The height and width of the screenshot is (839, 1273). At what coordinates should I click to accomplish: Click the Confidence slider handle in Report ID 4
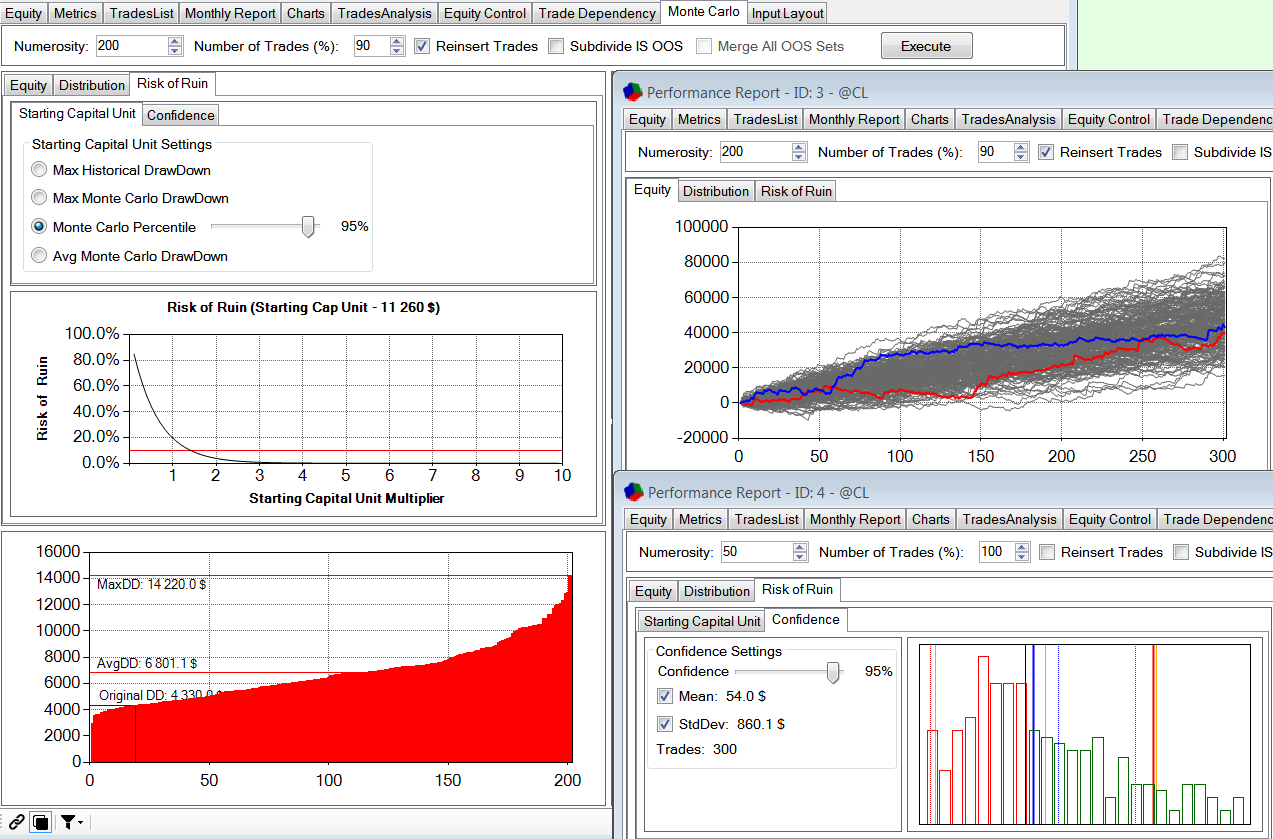pyautogui.click(x=833, y=673)
